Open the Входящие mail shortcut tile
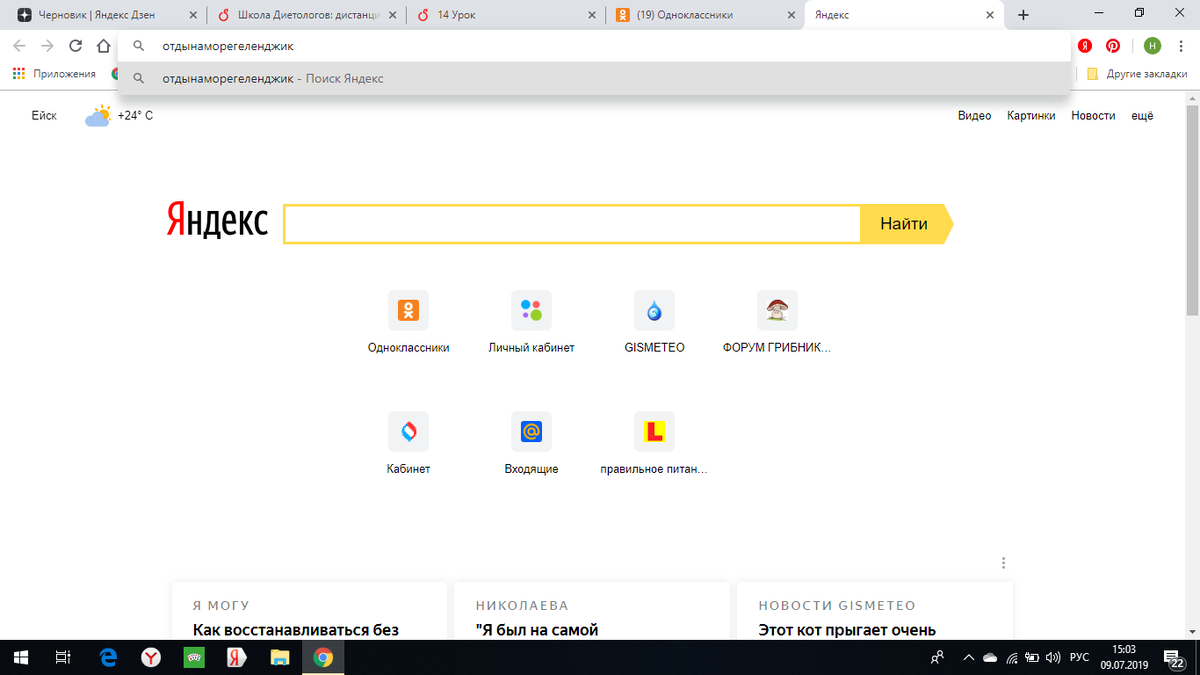The height and width of the screenshot is (675, 1200). [531, 443]
